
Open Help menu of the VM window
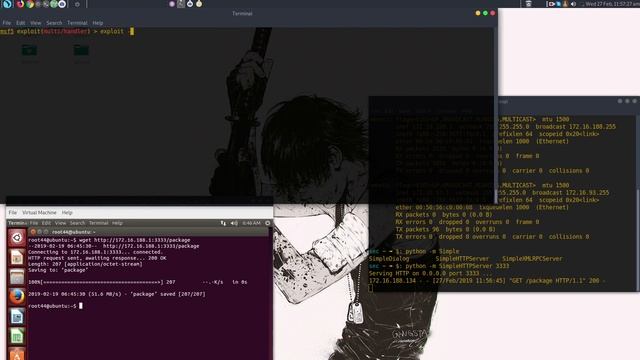pos(67,213)
